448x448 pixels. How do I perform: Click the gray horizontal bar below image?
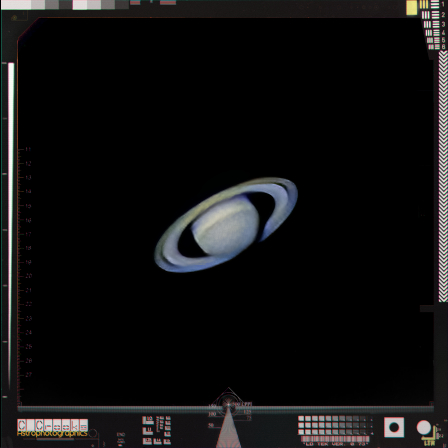[x=225, y=409]
